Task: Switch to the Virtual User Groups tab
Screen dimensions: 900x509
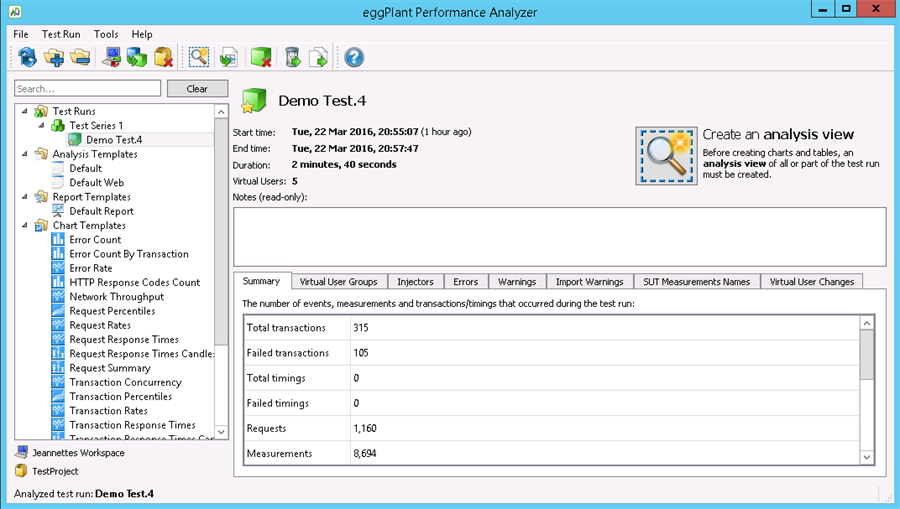Action: (338, 282)
